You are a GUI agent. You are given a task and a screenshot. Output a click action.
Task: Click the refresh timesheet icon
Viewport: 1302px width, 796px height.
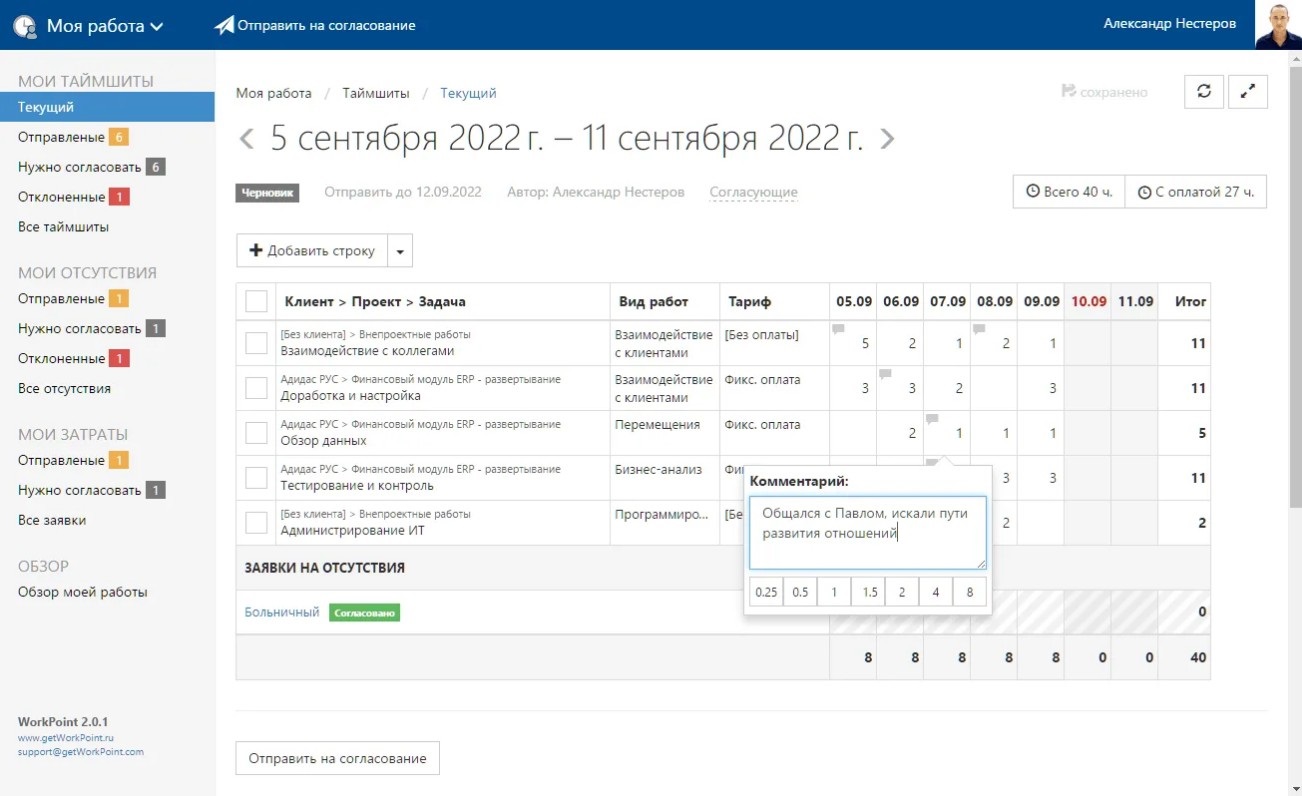pyautogui.click(x=1204, y=91)
